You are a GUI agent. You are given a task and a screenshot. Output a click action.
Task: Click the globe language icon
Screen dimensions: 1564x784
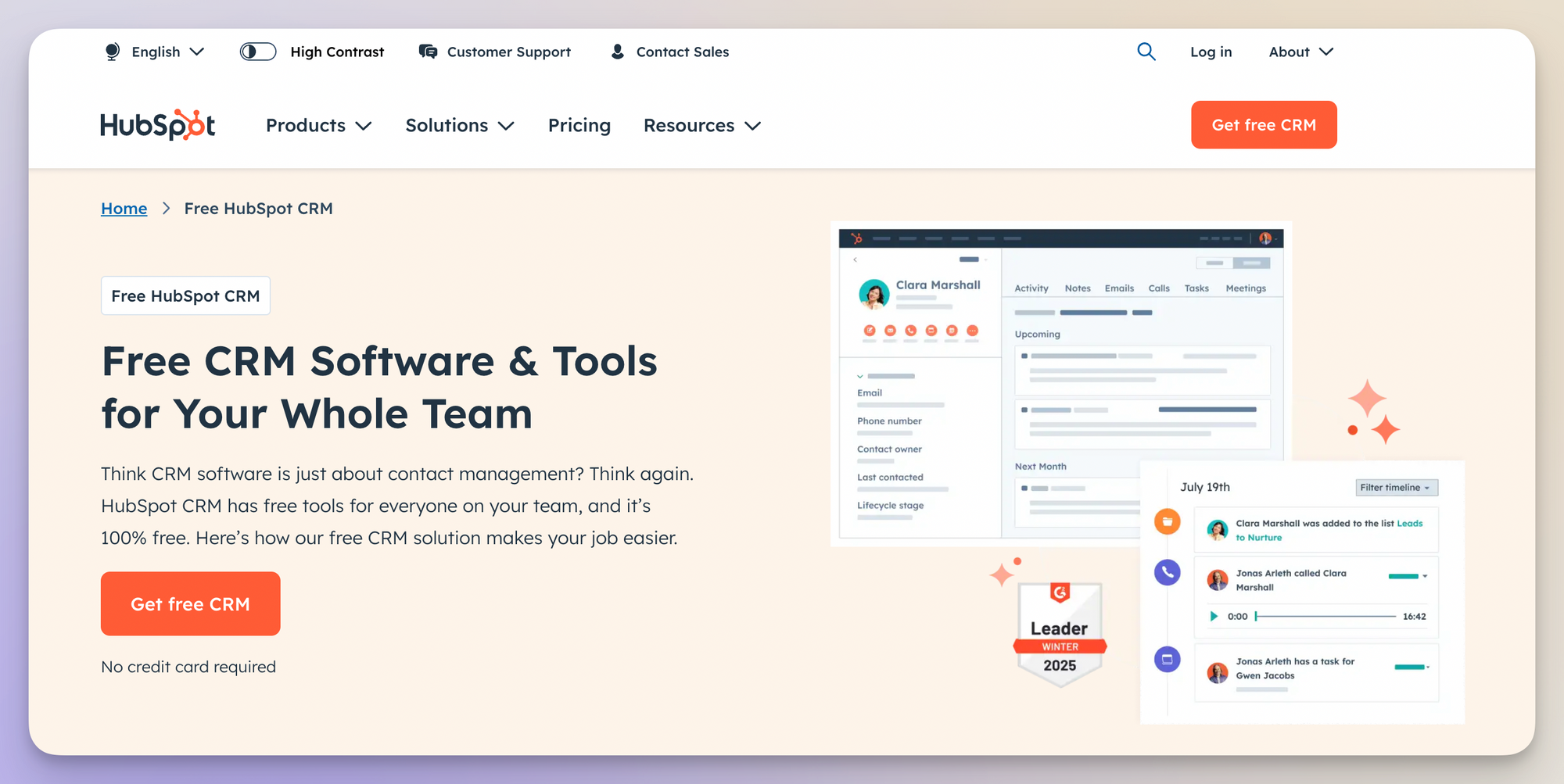click(113, 52)
